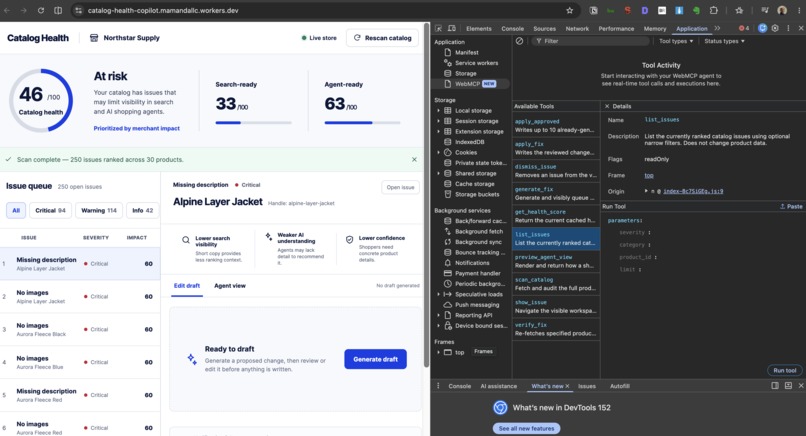Bookmark this page with the star icon
806x436 pixels.
(570, 10)
